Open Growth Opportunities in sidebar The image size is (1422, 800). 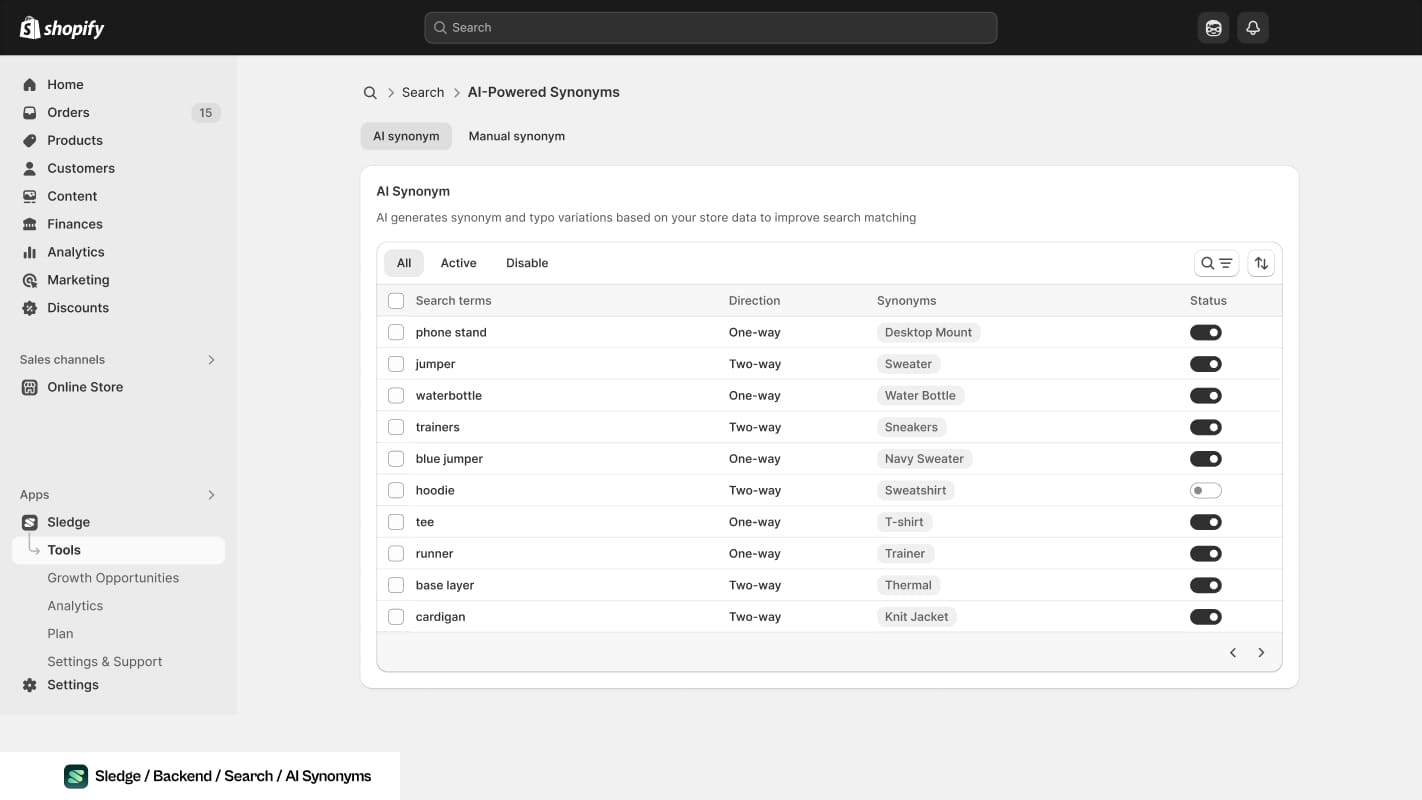(113, 579)
